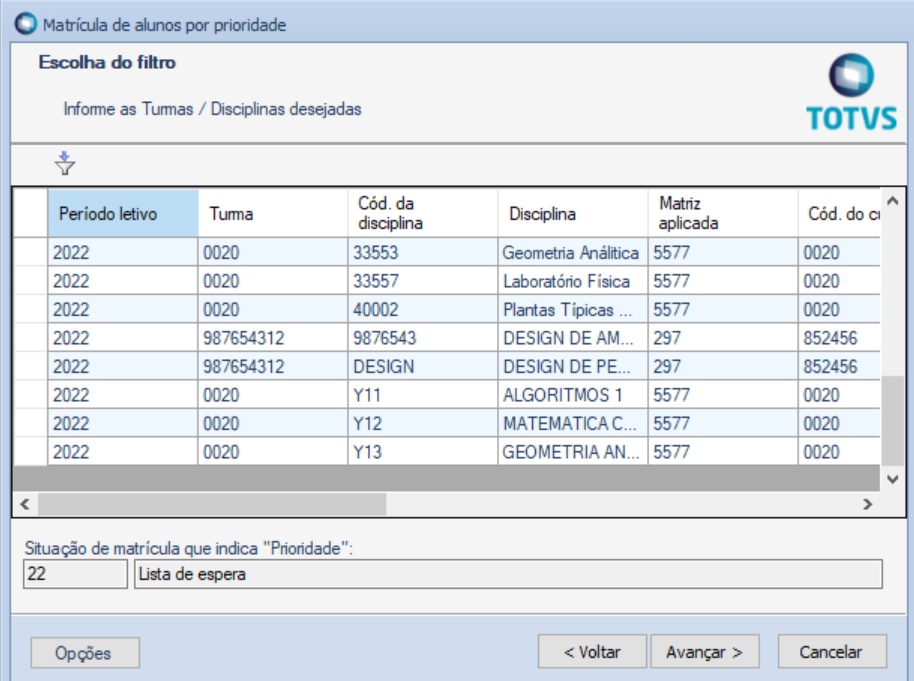Click Matriz aplicada 297 in DESIGN DE AM... row
The width and height of the screenshot is (914, 681).
pos(723,338)
